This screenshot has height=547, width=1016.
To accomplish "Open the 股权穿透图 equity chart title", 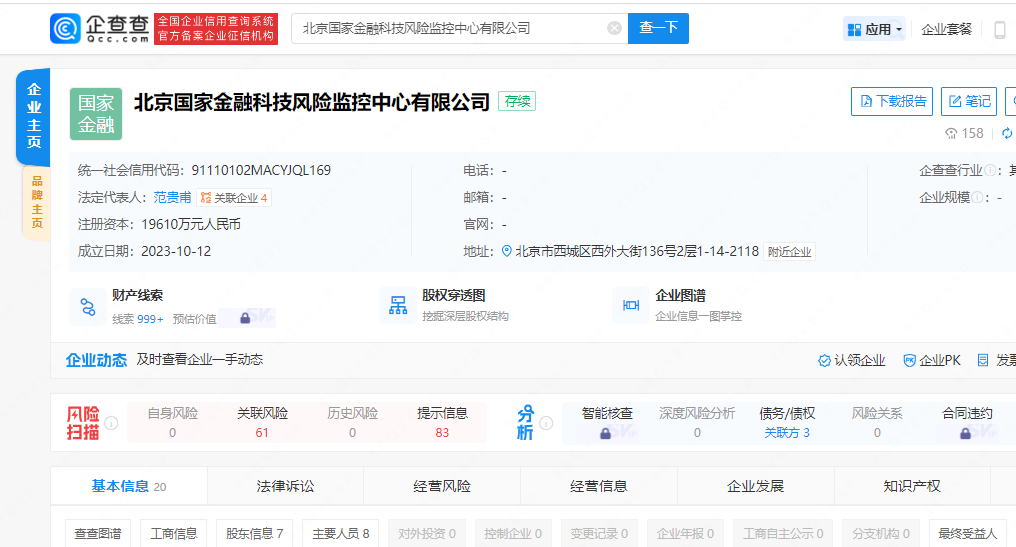I will [x=454, y=296].
